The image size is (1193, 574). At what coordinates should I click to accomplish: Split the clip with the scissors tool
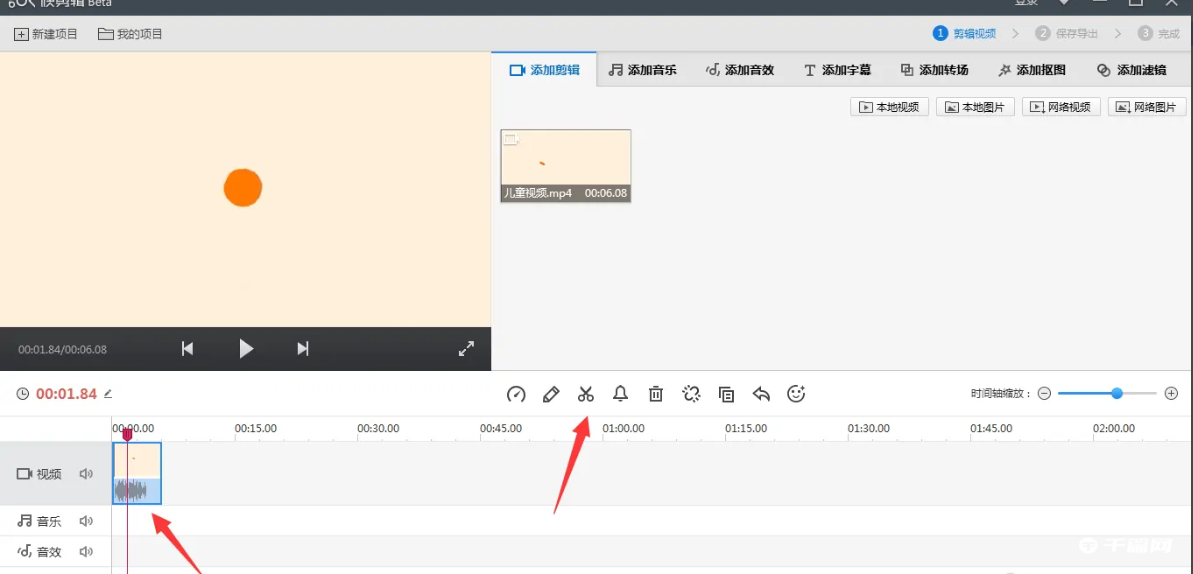pyautogui.click(x=585, y=394)
